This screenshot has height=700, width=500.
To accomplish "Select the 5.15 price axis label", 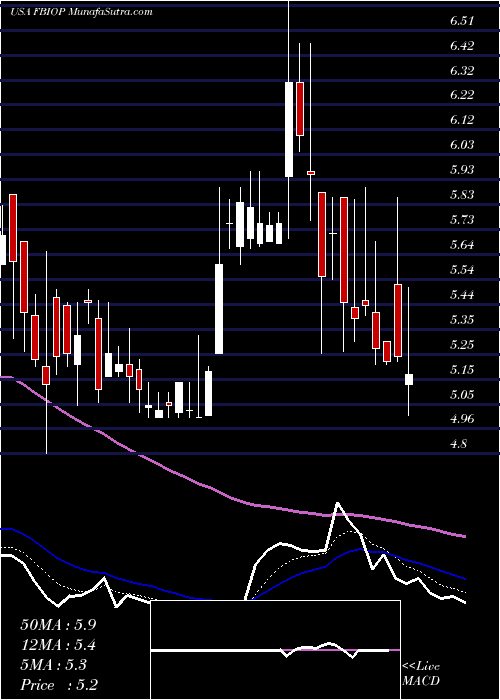I will coord(462,370).
